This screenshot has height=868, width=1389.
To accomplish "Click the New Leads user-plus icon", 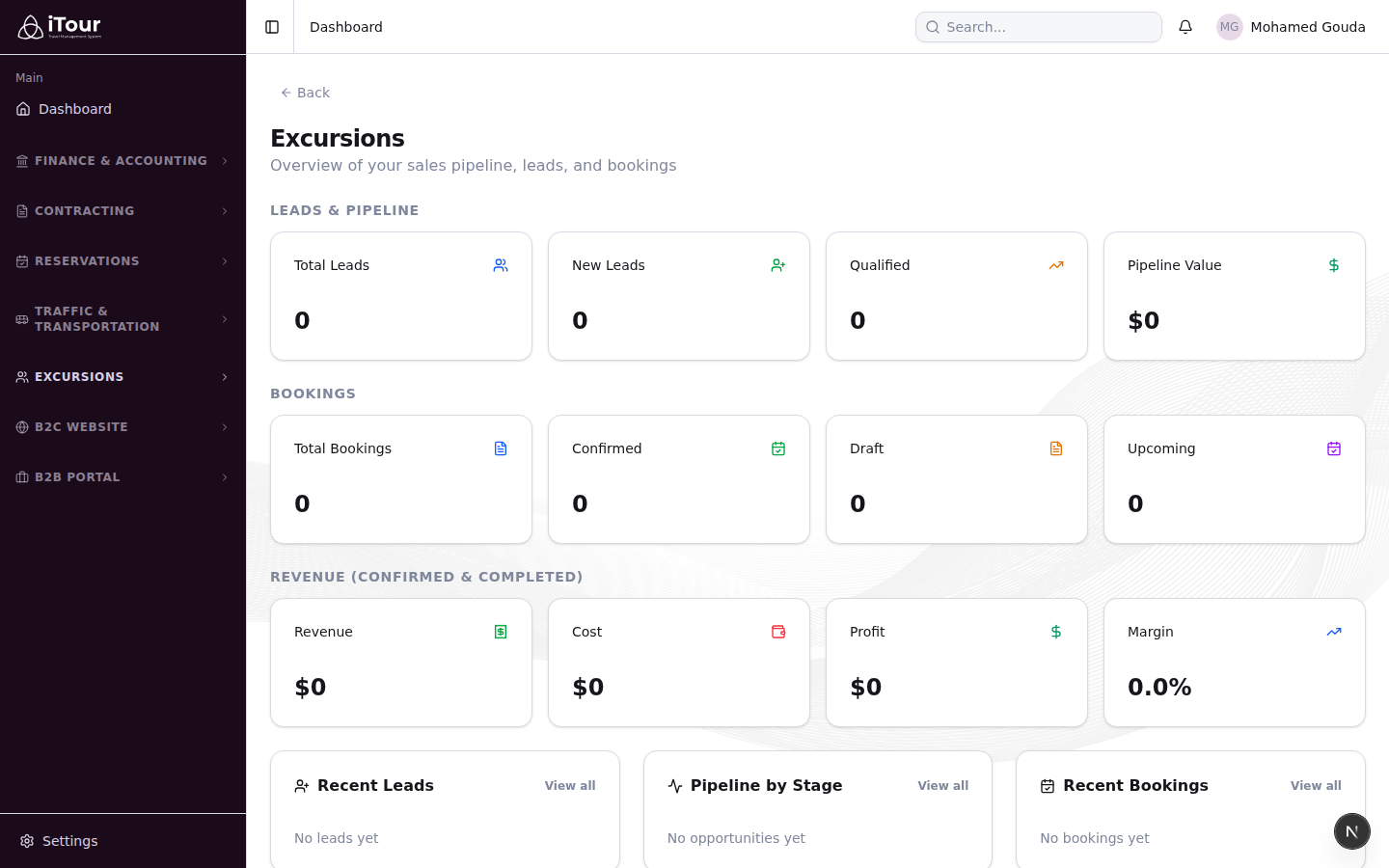I will tap(778, 265).
